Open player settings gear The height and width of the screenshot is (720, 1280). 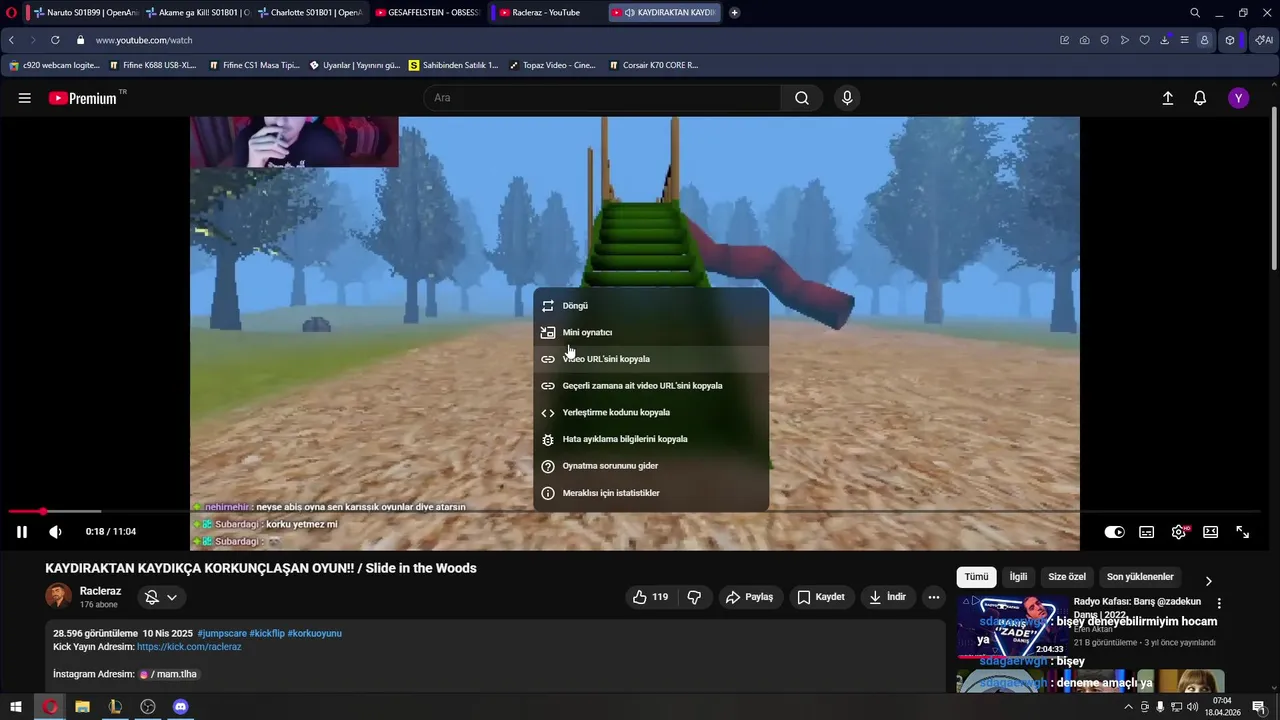[x=1179, y=532]
